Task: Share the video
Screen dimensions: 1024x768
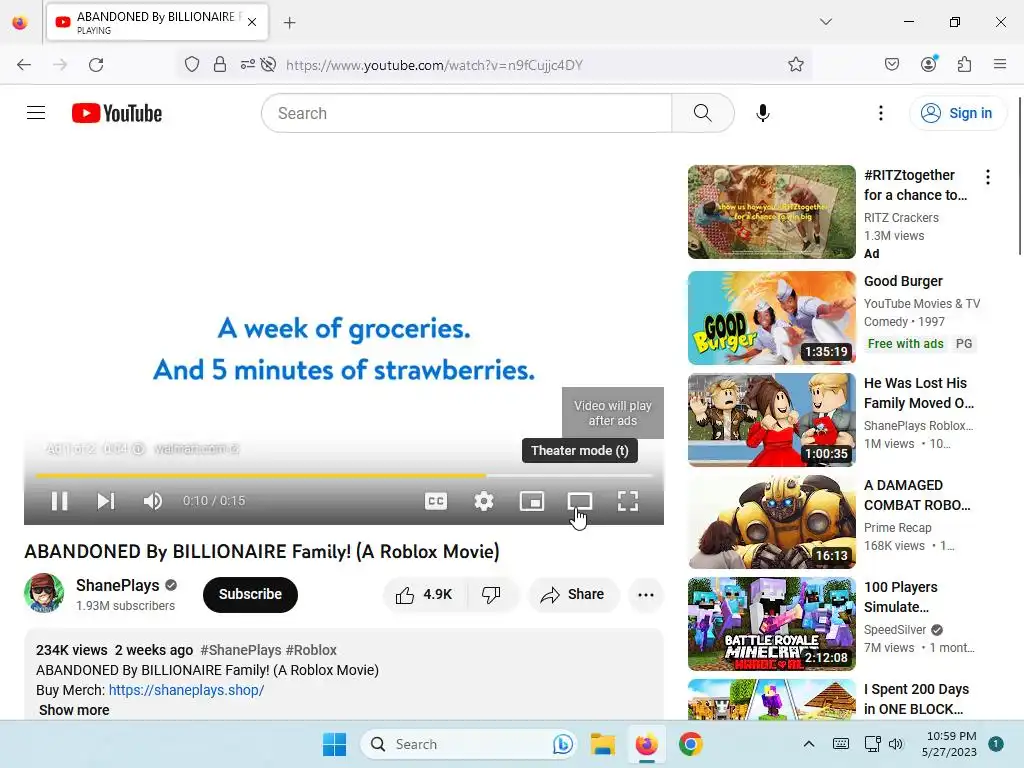Action: [573, 594]
